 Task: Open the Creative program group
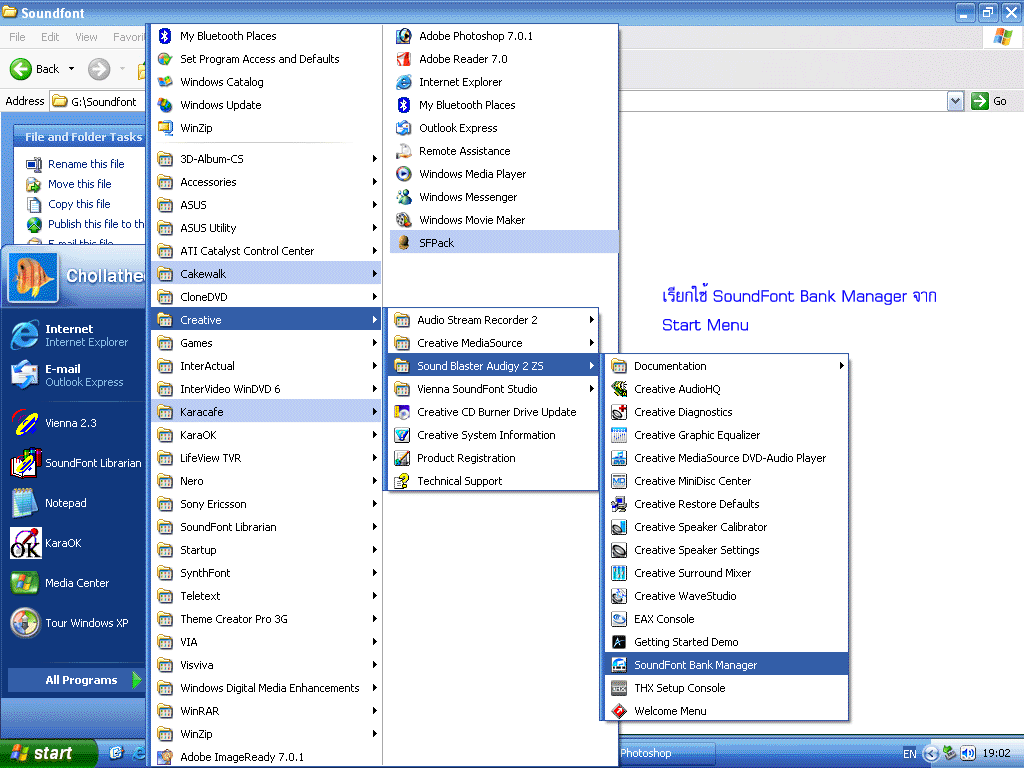[x=266, y=320]
